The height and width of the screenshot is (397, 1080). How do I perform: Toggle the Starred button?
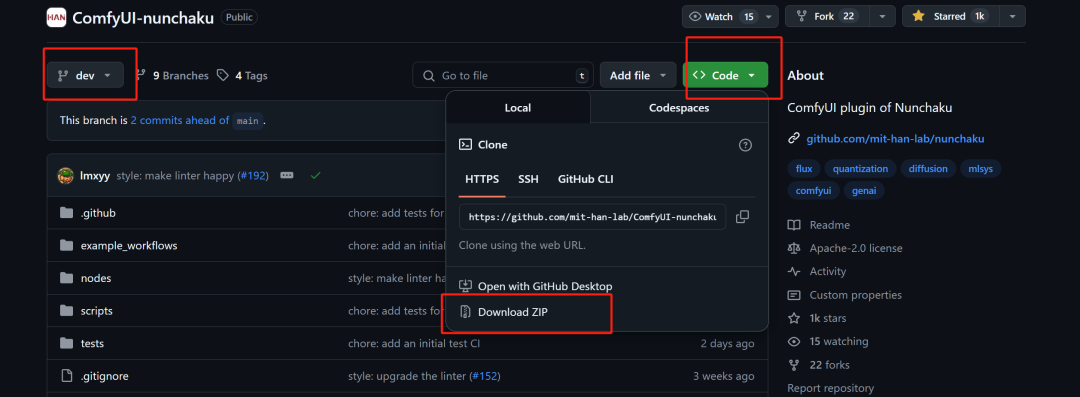pyautogui.click(x=951, y=17)
